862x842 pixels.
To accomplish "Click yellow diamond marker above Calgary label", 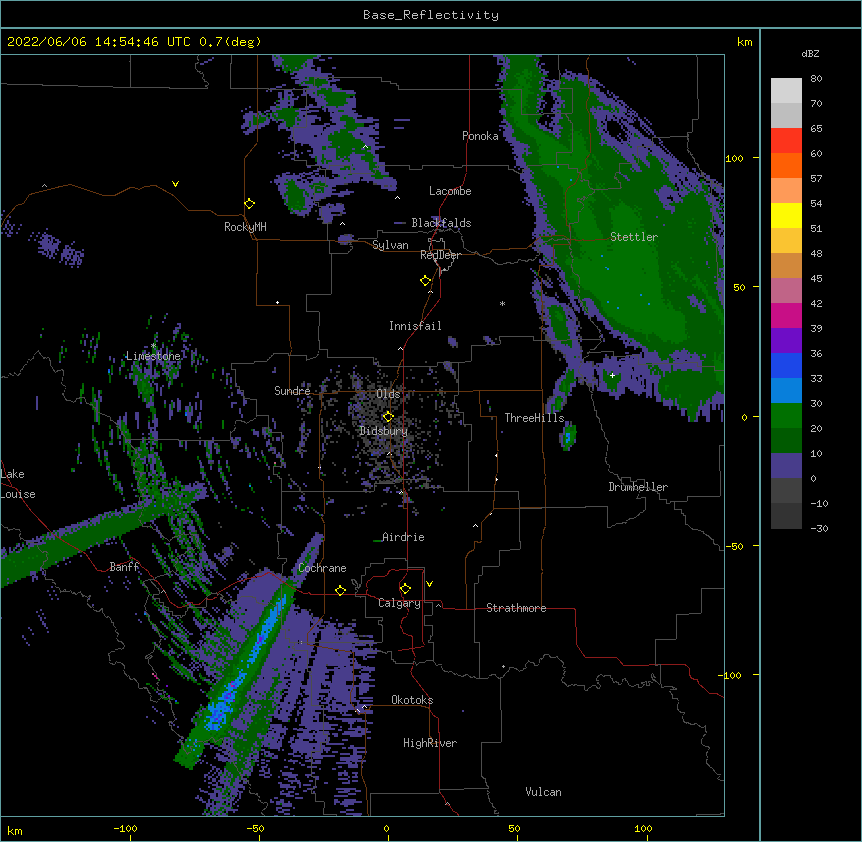I will click(405, 589).
